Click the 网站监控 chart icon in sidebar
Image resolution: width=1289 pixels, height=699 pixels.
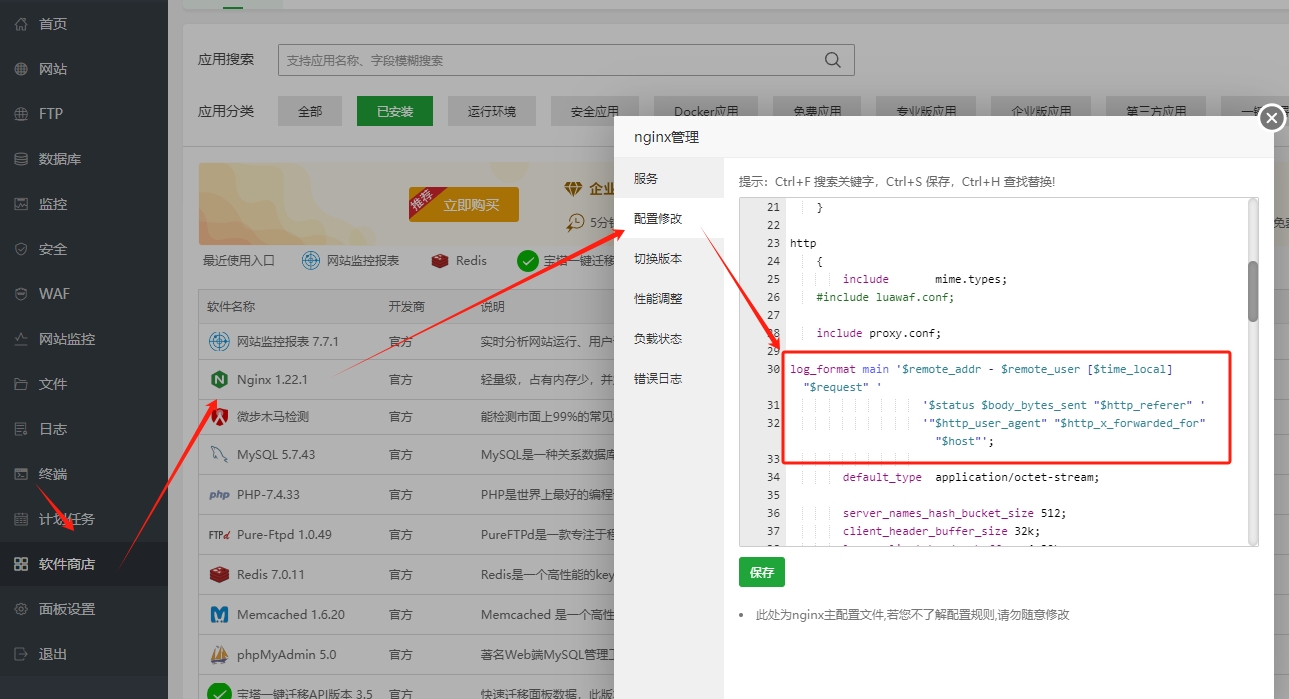pos(21,339)
